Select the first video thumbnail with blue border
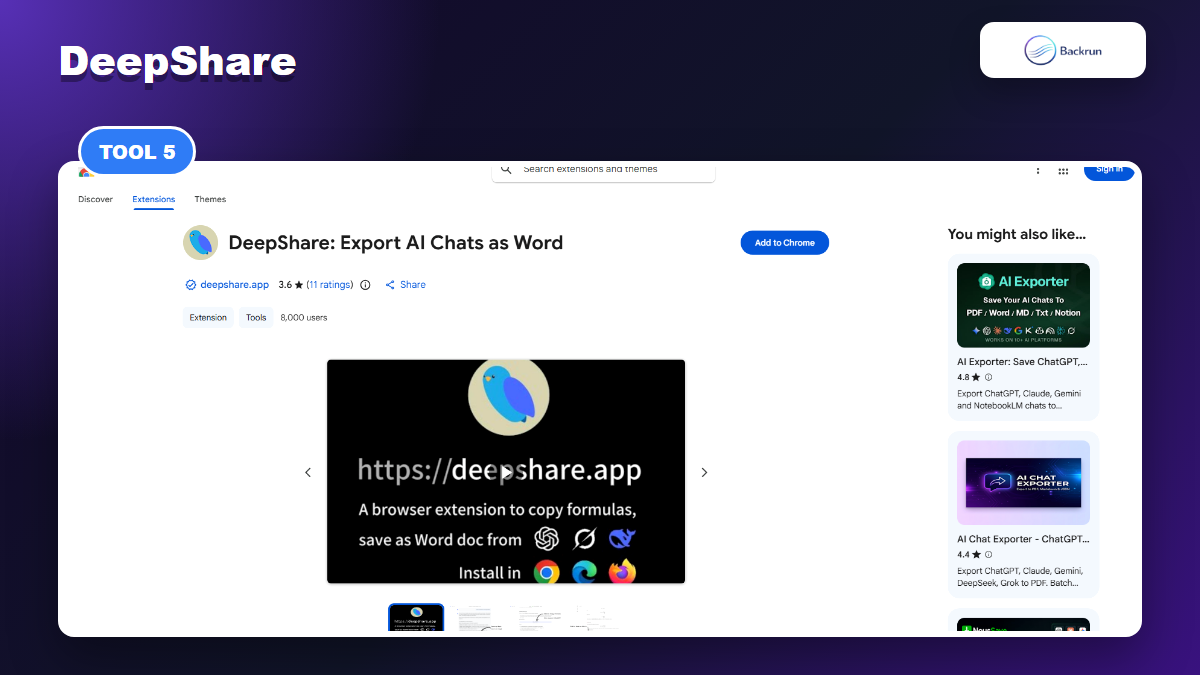The width and height of the screenshot is (1200, 675). (416, 617)
